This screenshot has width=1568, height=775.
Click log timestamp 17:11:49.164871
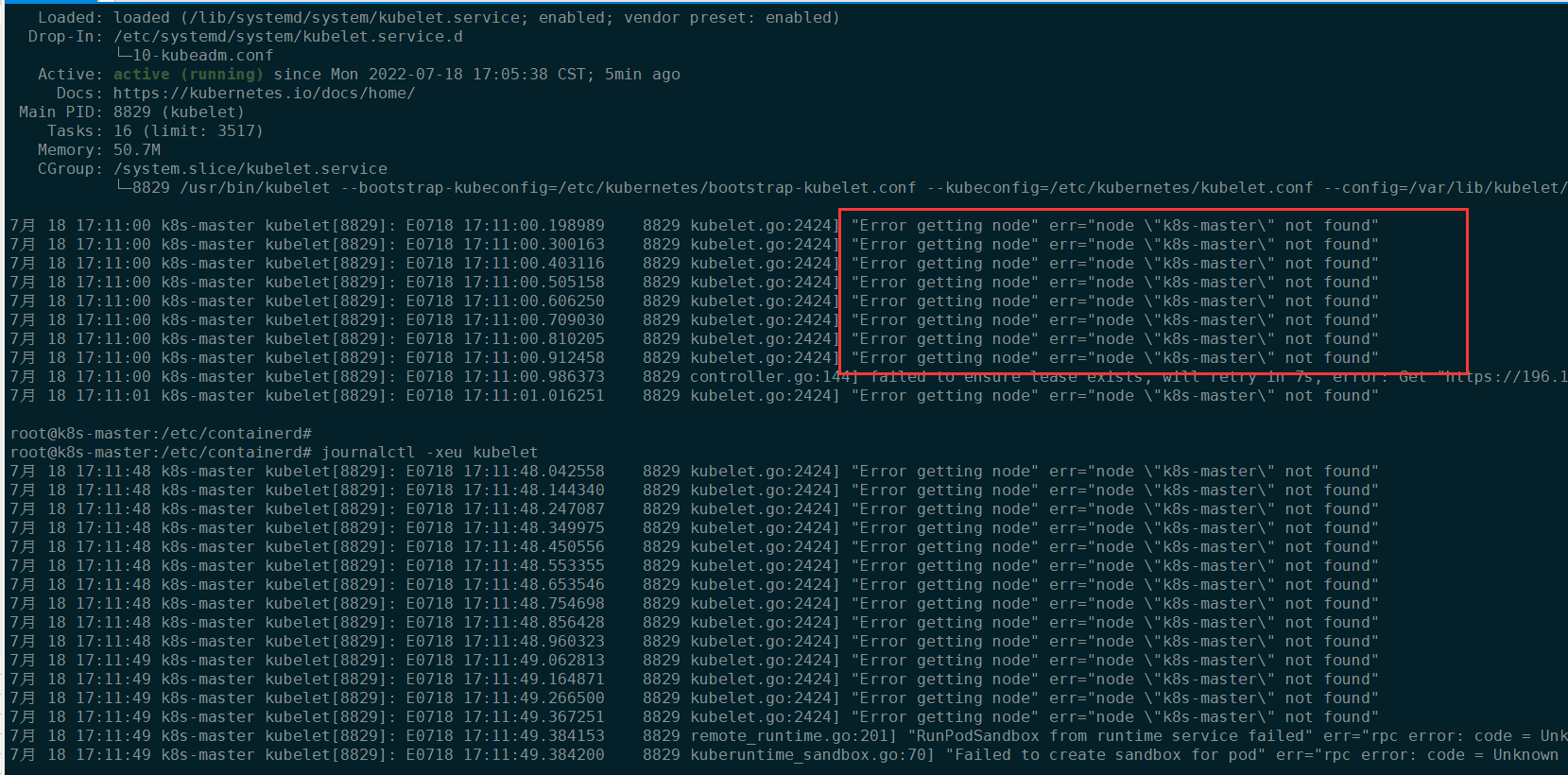tap(533, 679)
